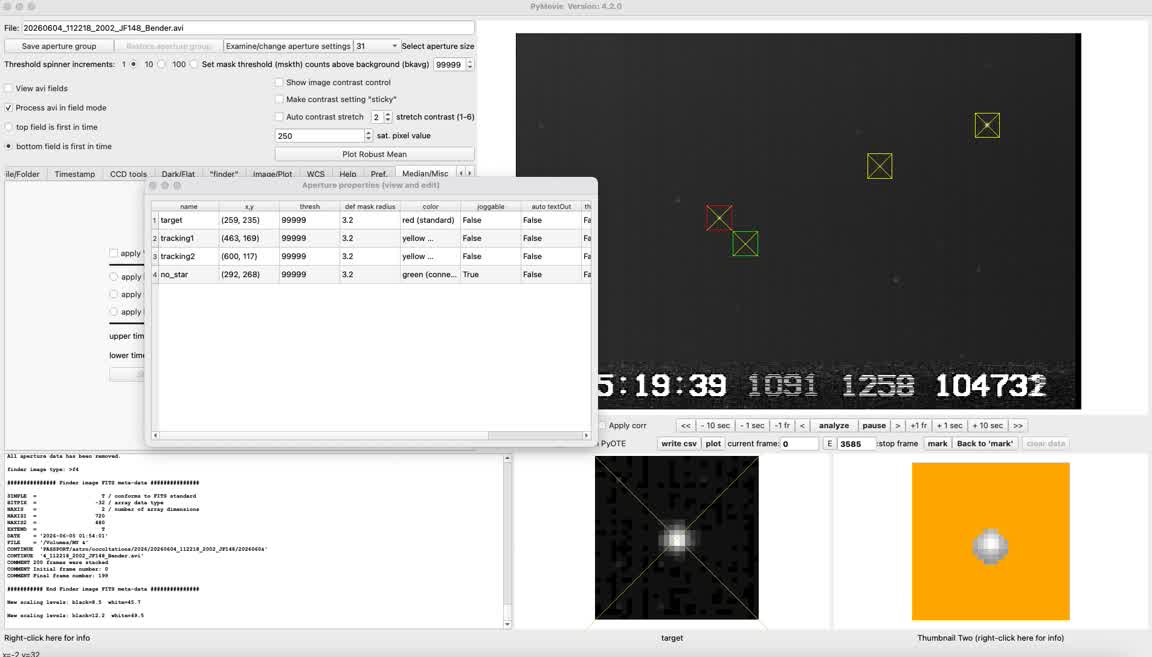Open the Pref. tab
Image resolution: width=1152 pixels, height=657 pixels.
click(379, 174)
